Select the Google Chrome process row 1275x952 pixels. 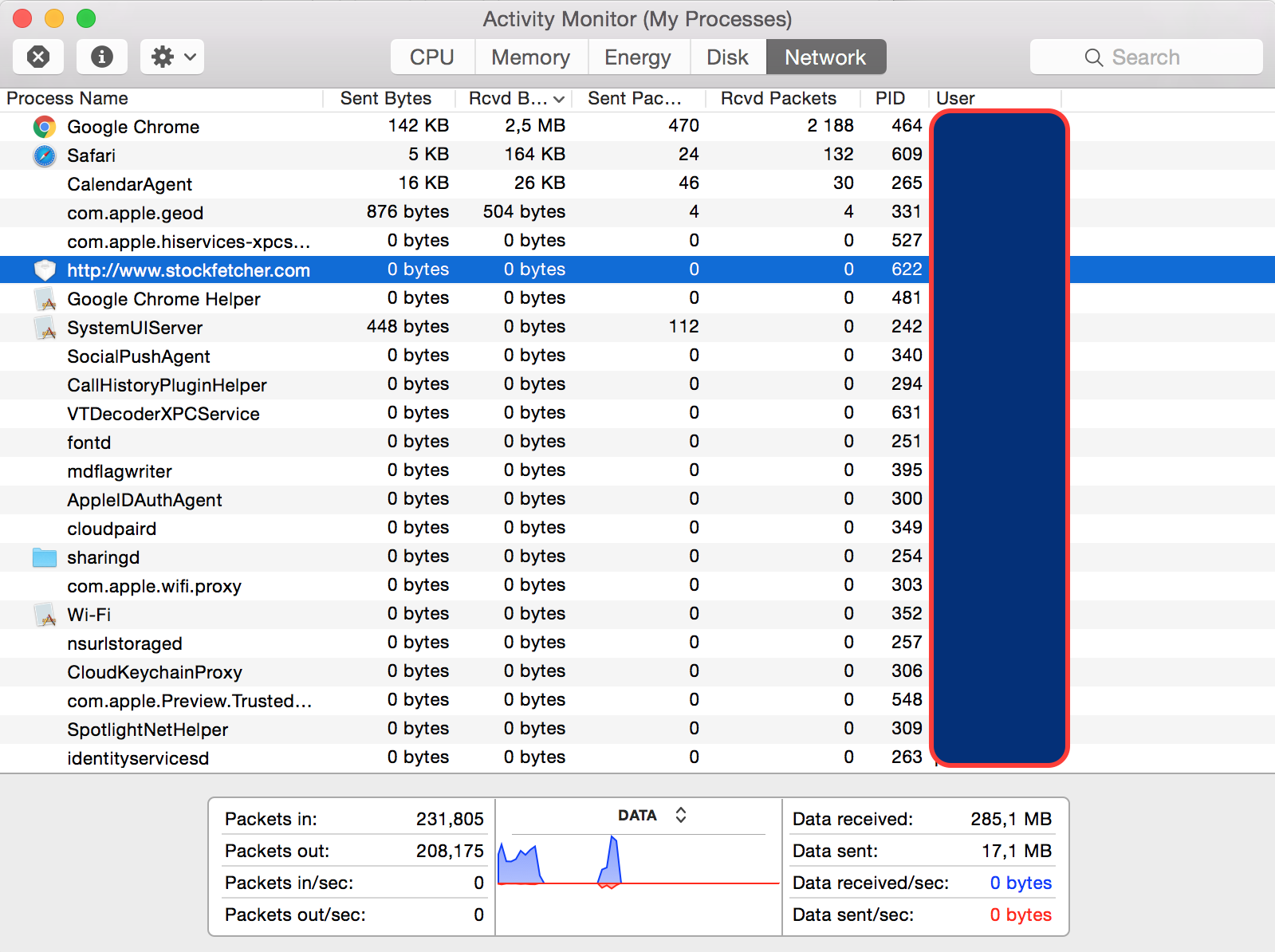[637, 127]
